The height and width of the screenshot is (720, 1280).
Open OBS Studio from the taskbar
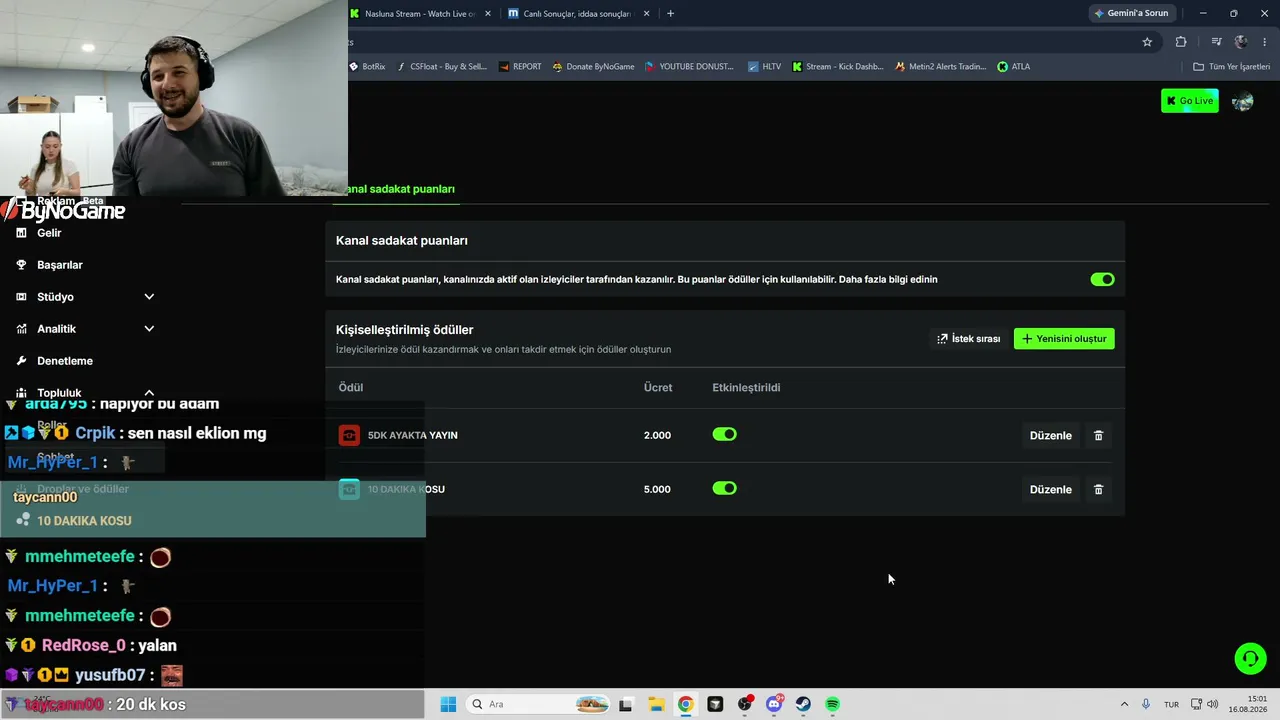click(744, 704)
